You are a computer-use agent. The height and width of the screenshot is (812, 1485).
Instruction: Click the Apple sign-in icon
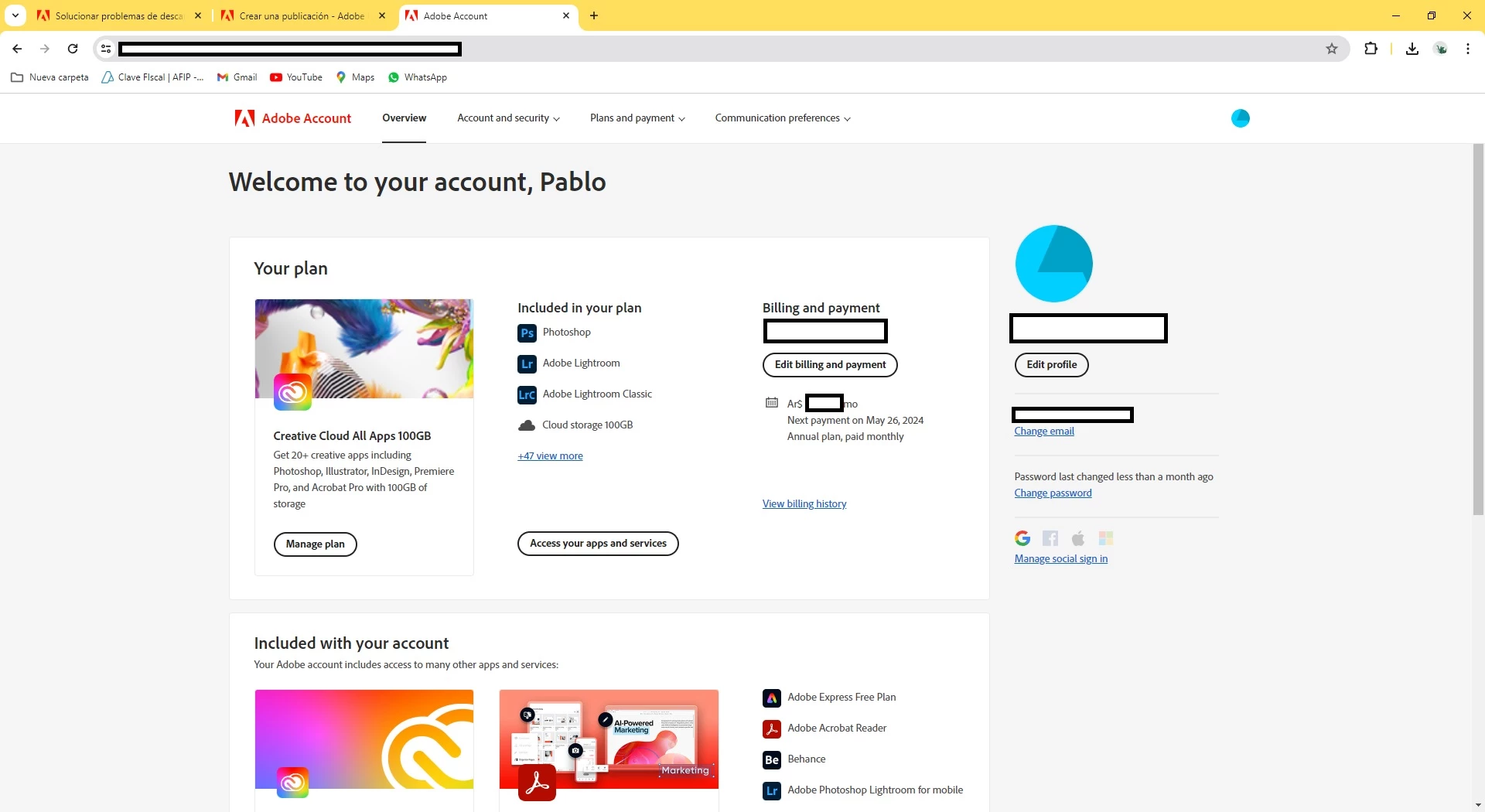(x=1078, y=538)
